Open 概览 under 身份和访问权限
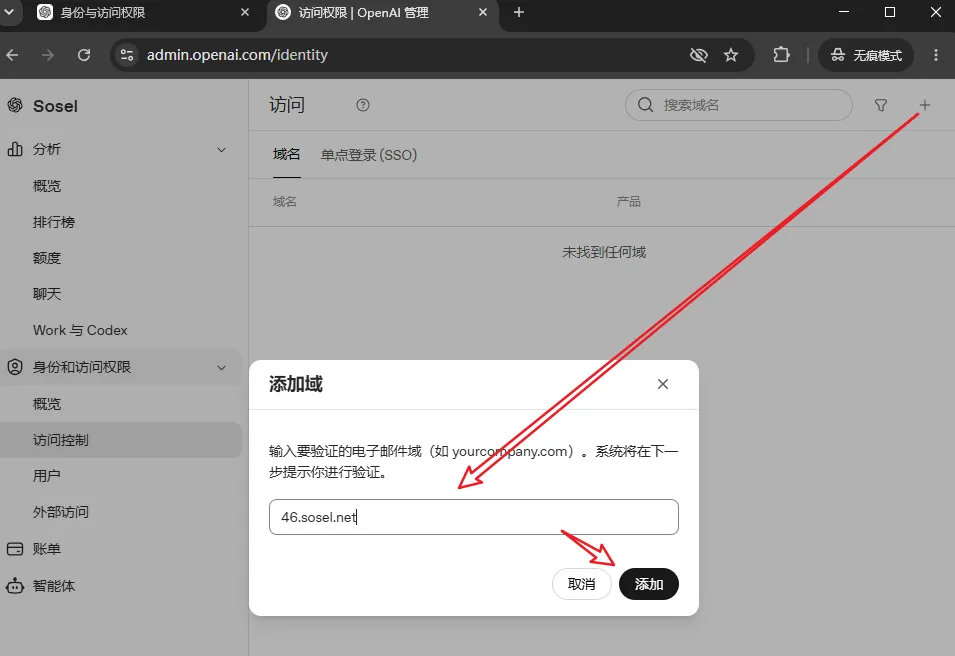 point(47,404)
